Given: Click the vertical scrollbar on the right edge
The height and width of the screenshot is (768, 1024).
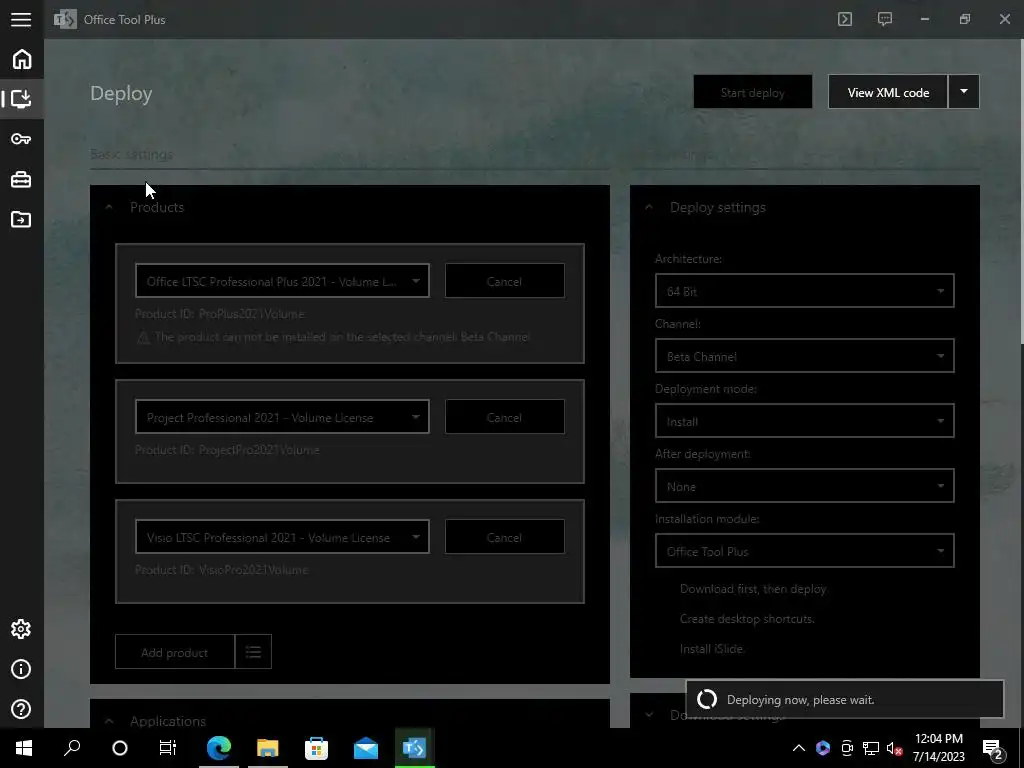Looking at the screenshot, I should [1021, 191].
